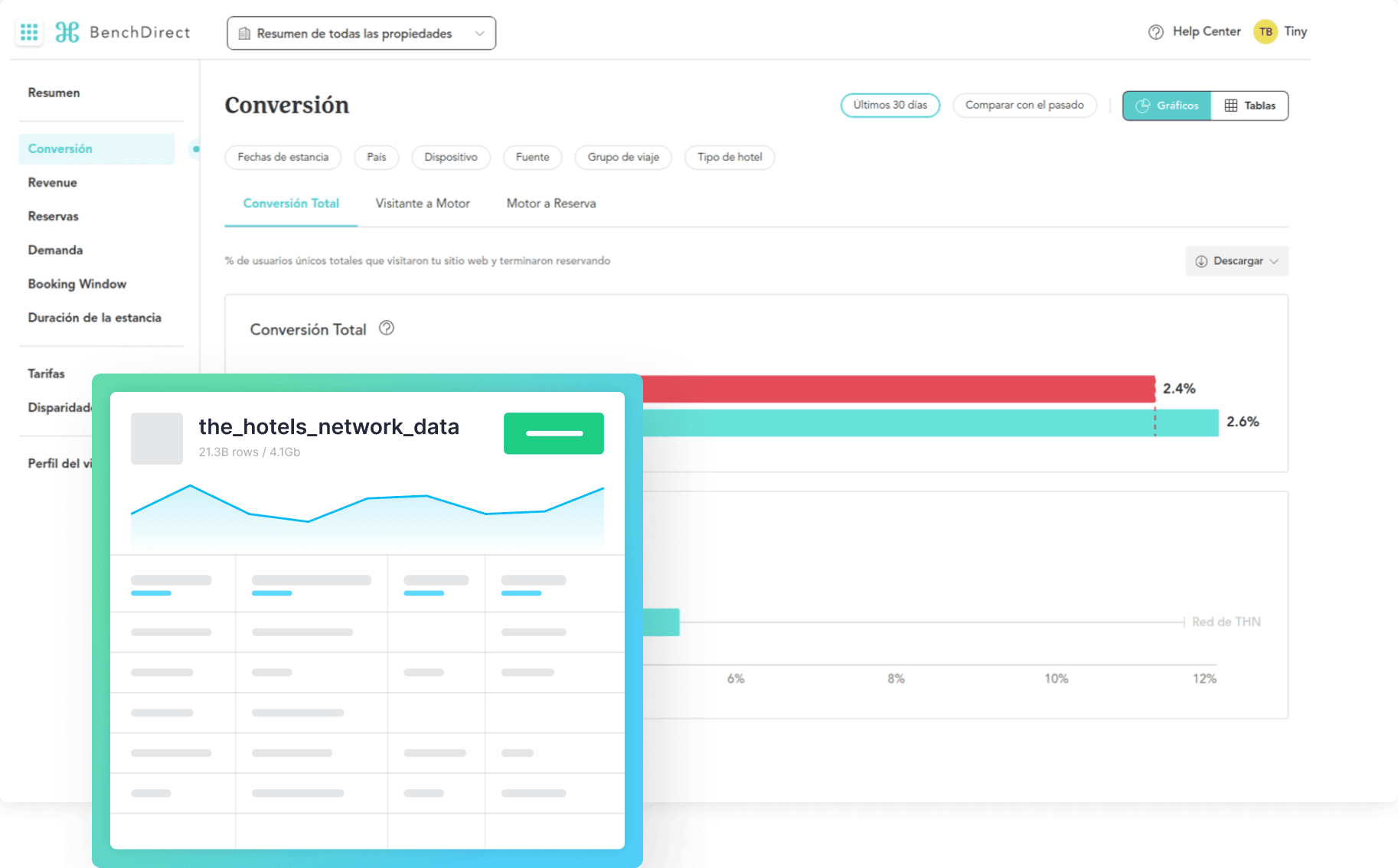Switch to the Visitante a Motor tab
The width and height of the screenshot is (1398, 868).
click(422, 204)
